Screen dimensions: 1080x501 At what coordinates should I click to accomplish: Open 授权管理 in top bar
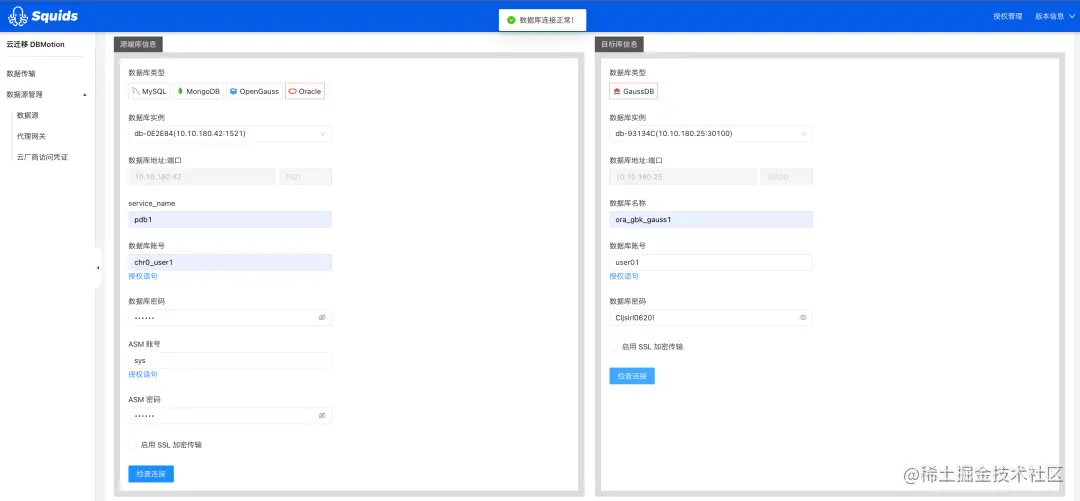coord(1008,16)
